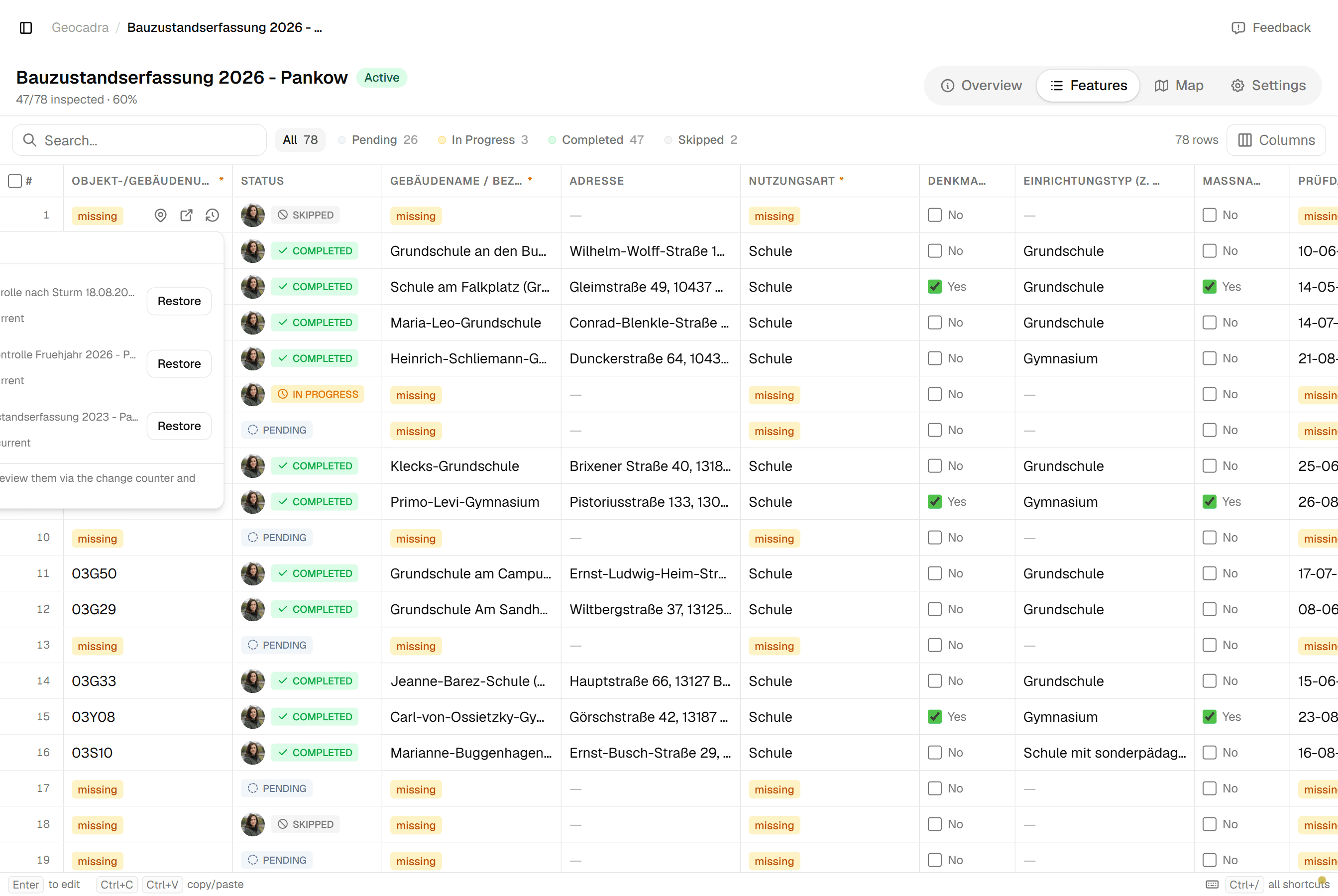Click the location pin icon in row 1
The image size is (1338, 896).
pyautogui.click(x=161, y=216)
